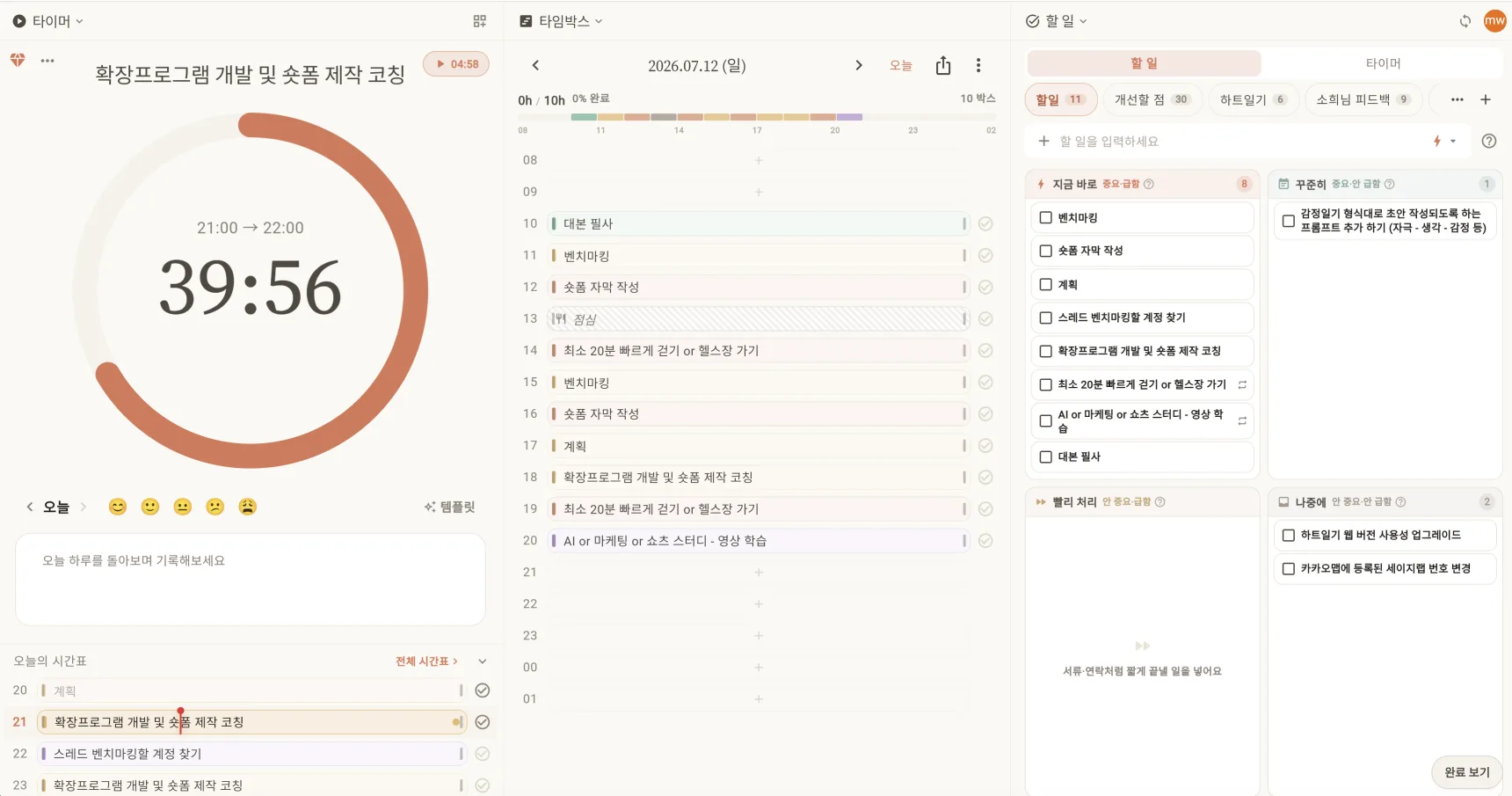The width and height of the screenshot is (1512, 796).
Task: Open the mw profile avatar
Action: point(1495,21)
